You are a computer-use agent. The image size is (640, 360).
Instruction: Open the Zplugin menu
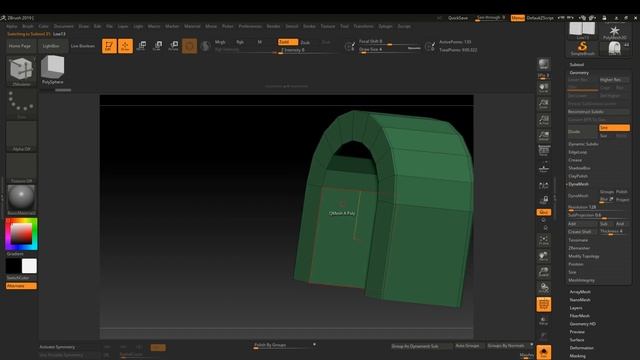(385, 26)
